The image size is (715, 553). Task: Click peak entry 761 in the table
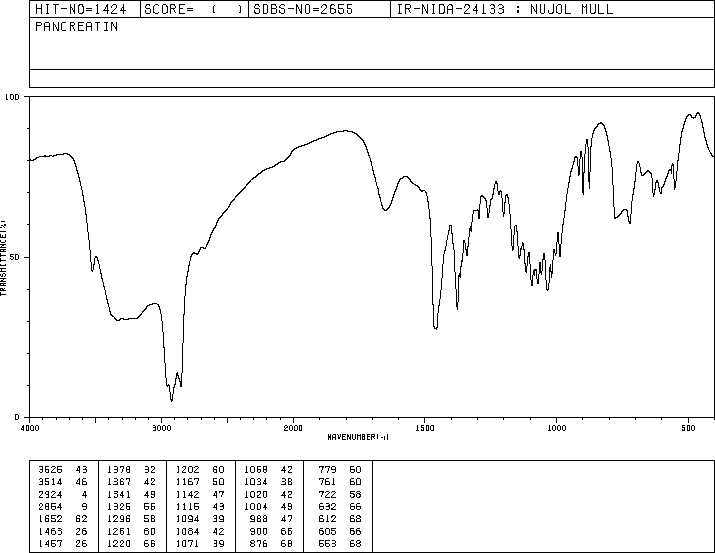[x=327, y=482]
